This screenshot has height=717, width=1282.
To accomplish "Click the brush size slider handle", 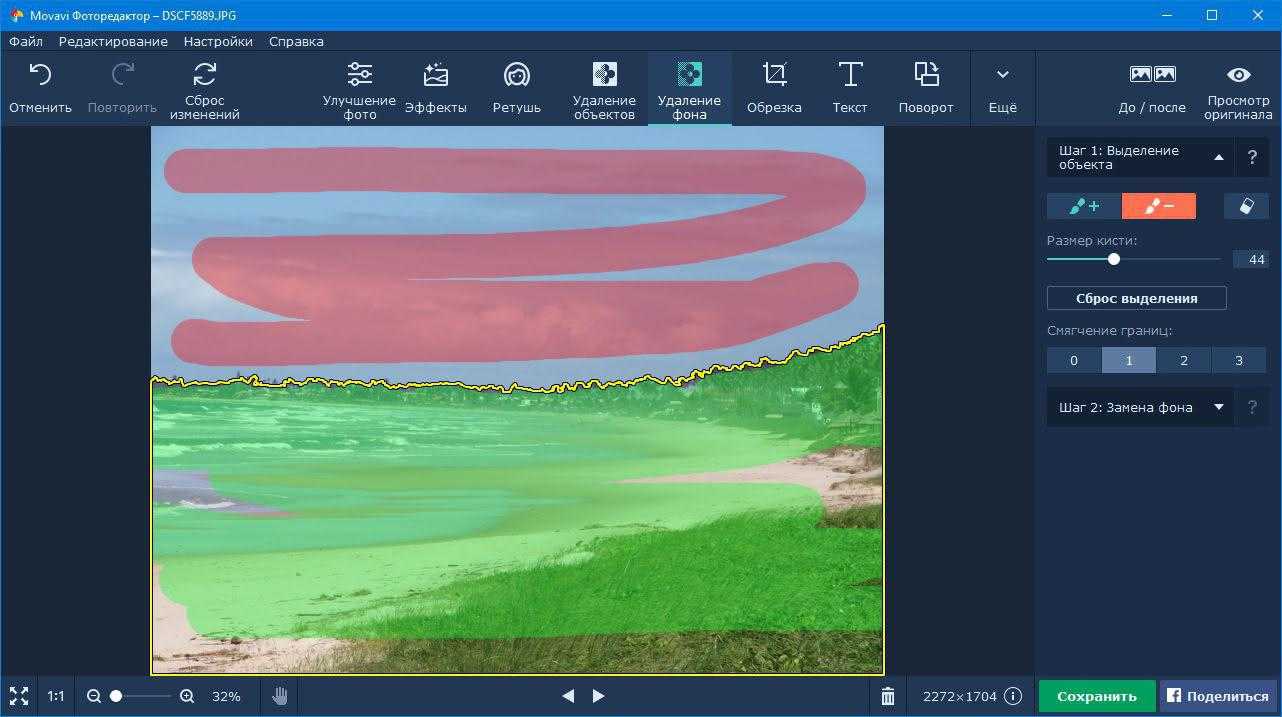I will click(1114, 259).
